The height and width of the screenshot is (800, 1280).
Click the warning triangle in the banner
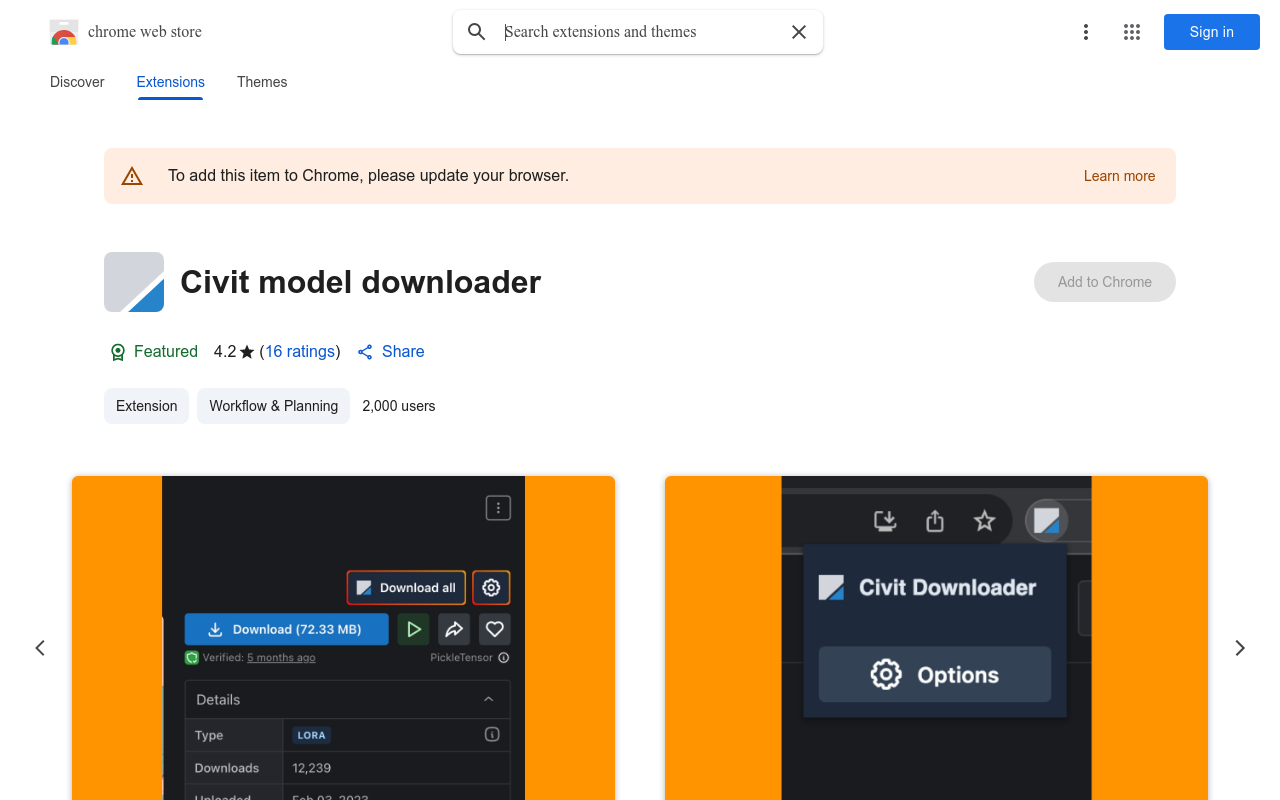pyautogui.click(x=132, y=175)
